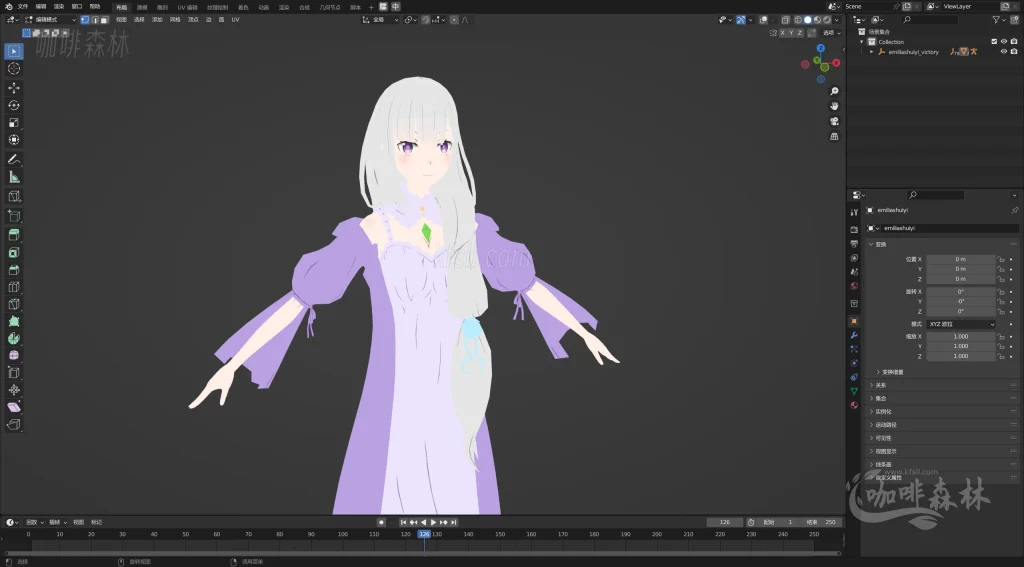The height and width of the screenshot is (567, 1024).
Task: Select the Move tool
Action: (x=14, y=88)
